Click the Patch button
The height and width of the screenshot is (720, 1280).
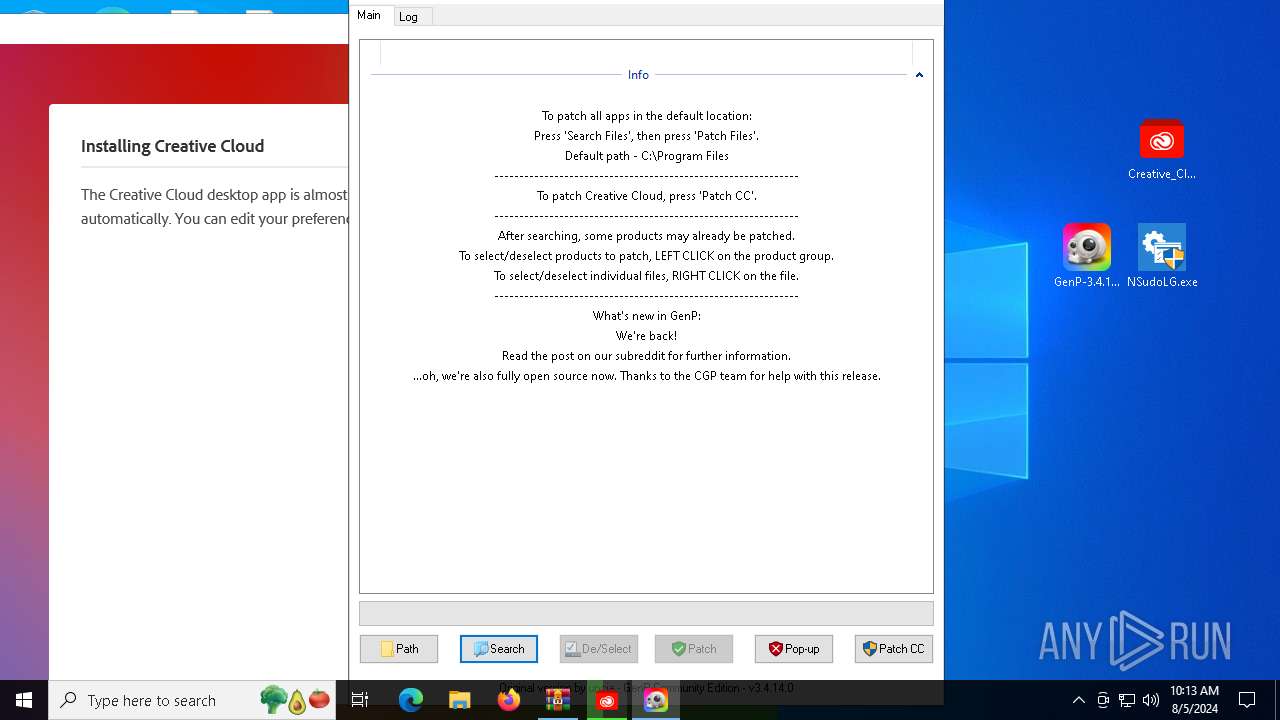tap(694, 649)
